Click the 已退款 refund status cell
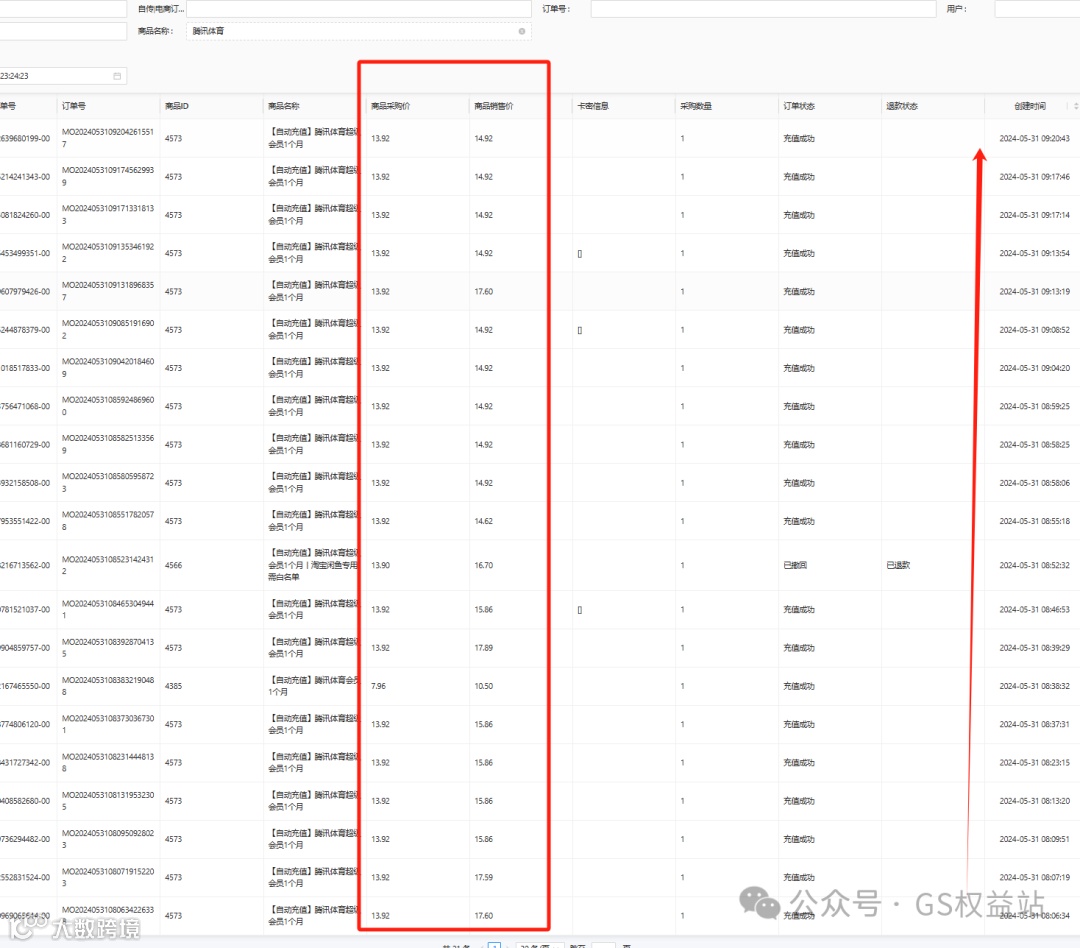1080x948 pixels. point(898,565)
